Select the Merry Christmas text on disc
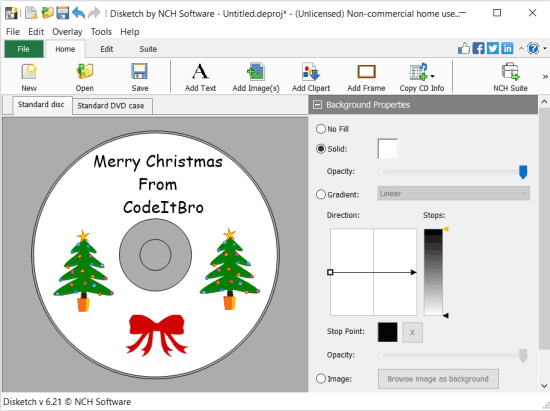The width and height of the screenshot is (550, 411). pyautogui.click(x=158, y=162)
